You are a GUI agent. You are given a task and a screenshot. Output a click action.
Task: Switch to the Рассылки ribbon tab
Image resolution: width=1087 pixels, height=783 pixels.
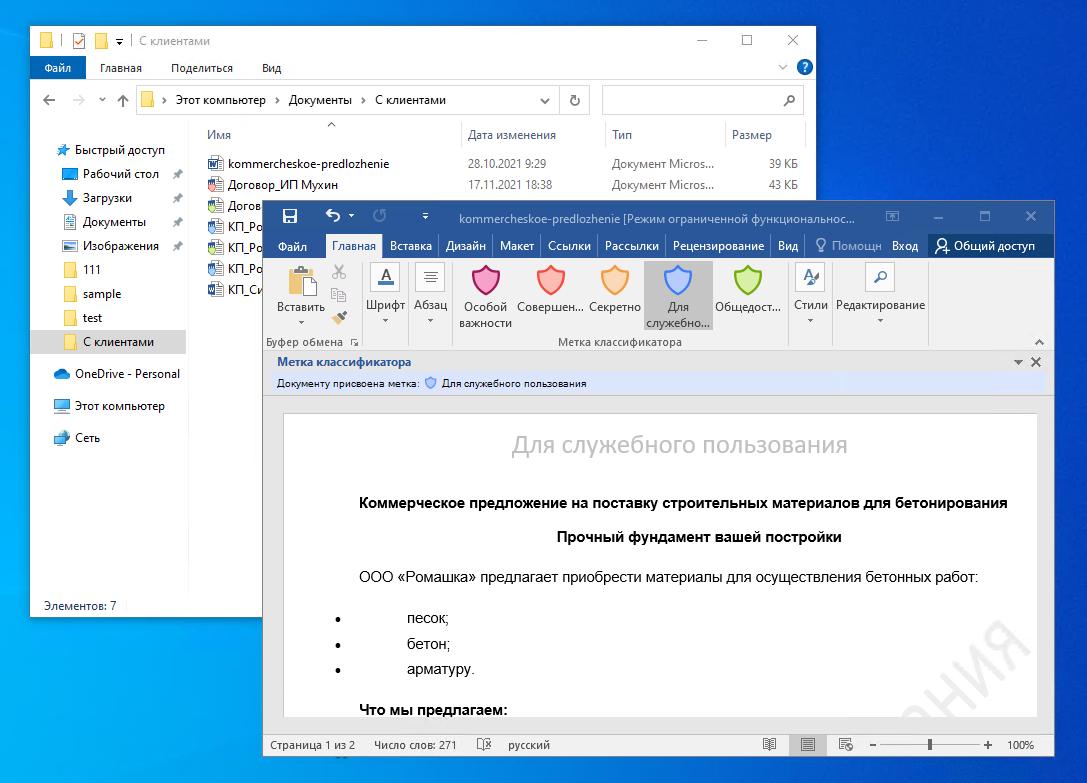[632, 246]
